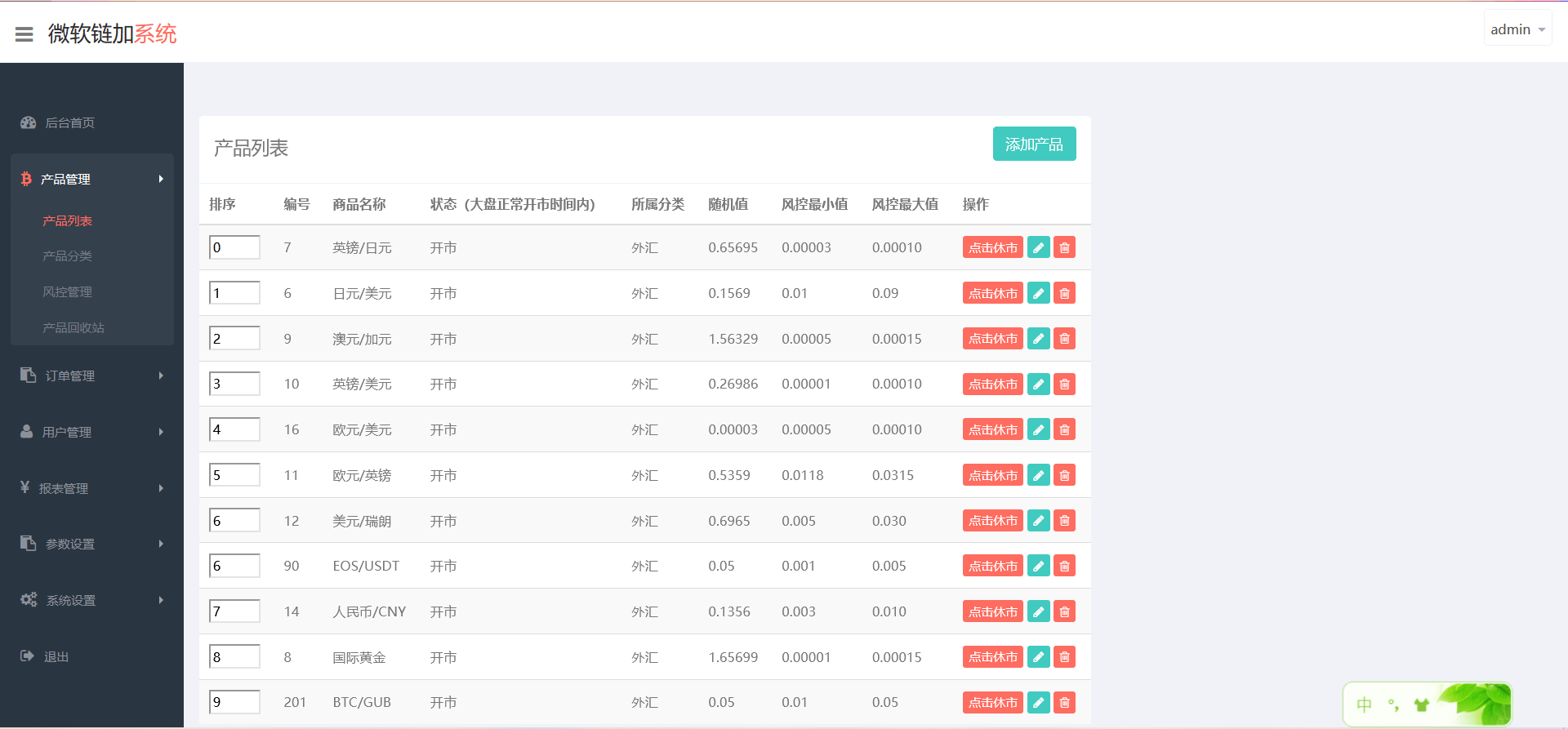Click the 随机值 column header

click(728, 204)
